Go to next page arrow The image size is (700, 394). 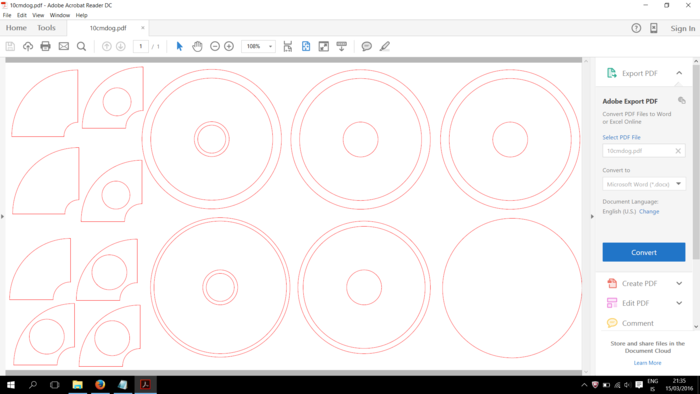coord(121,46)
